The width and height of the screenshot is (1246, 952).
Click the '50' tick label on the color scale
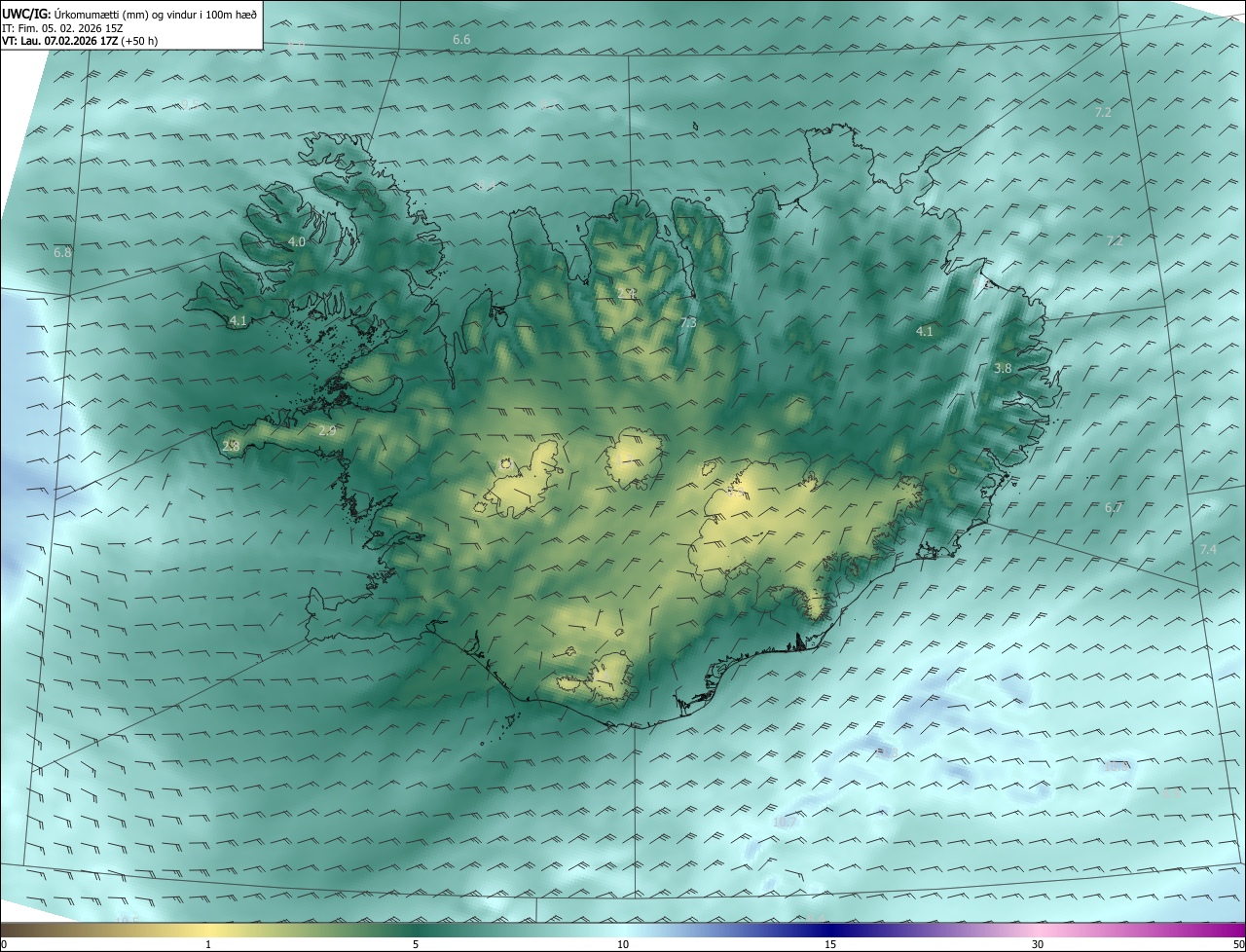(x=1238, y=944)
